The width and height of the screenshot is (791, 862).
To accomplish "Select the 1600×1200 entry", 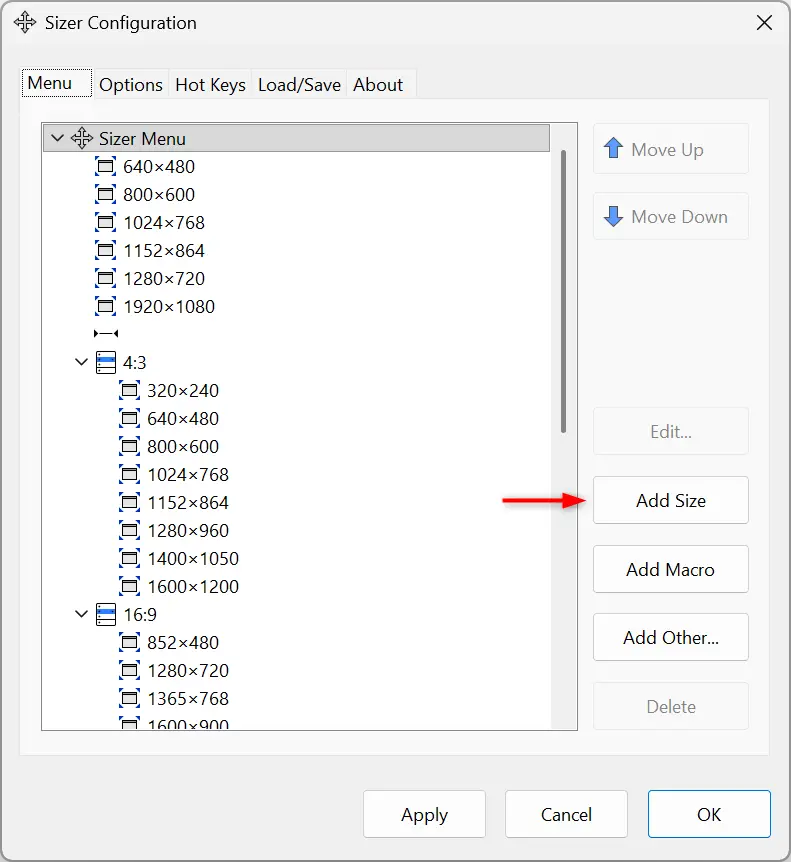I will pyautogui.click(x=193, y=587).
